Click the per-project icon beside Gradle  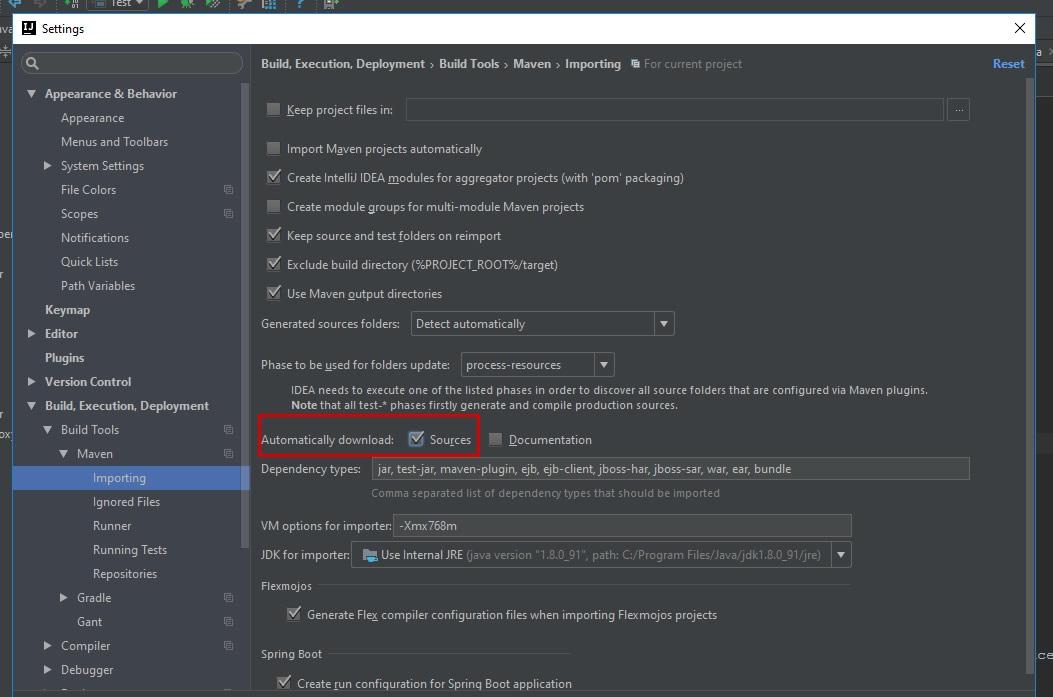pos(228,598)
